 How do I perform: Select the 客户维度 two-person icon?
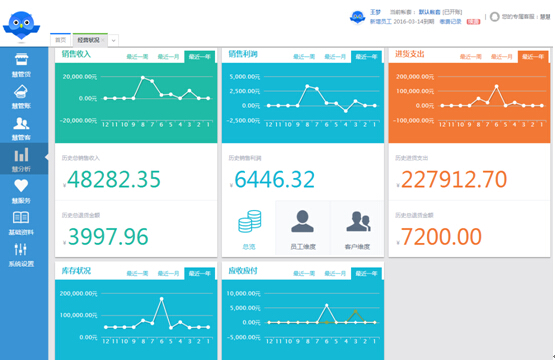point(358,222)
